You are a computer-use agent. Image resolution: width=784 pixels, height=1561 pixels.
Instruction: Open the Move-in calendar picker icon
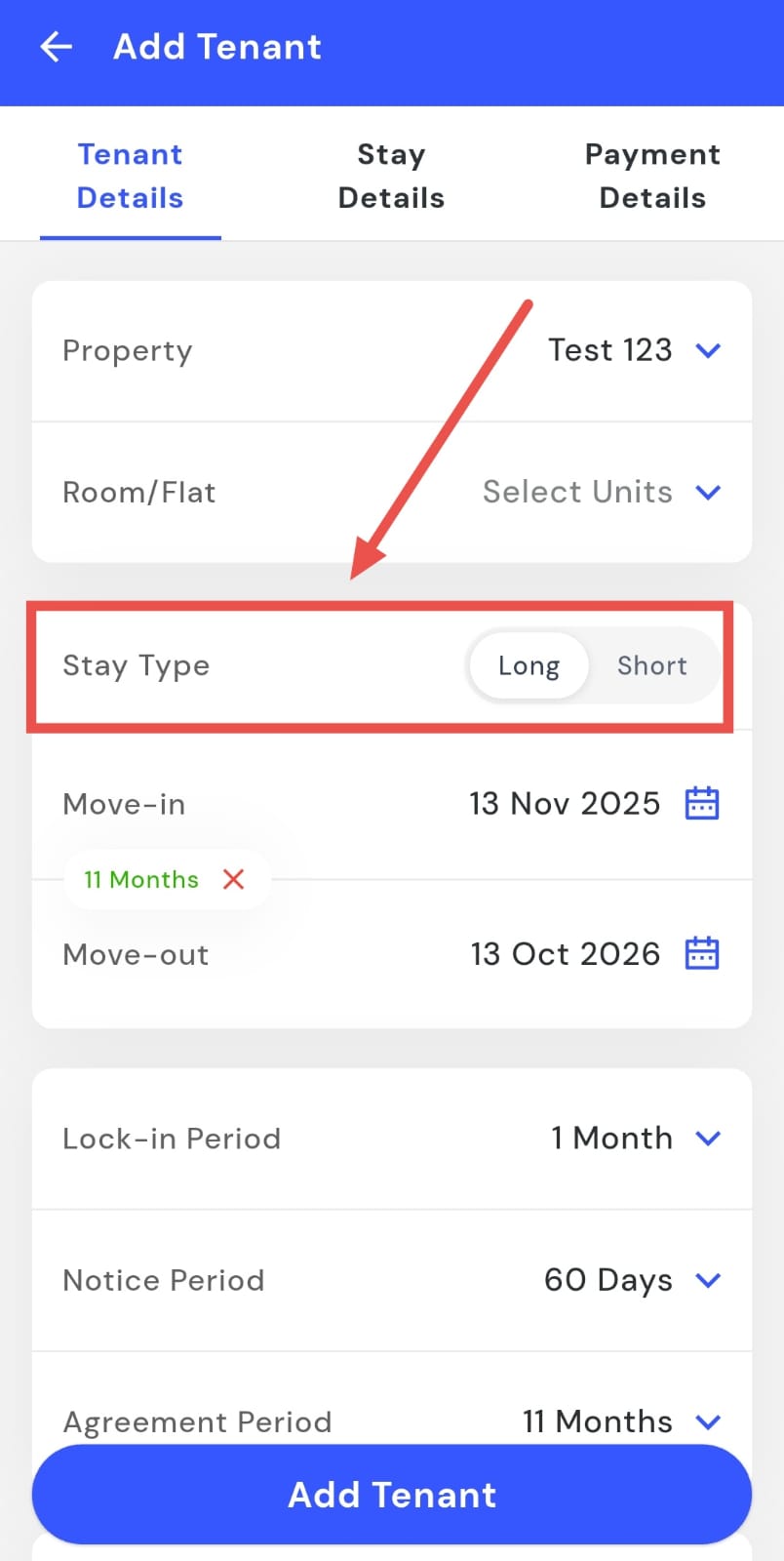coord(702,803)
